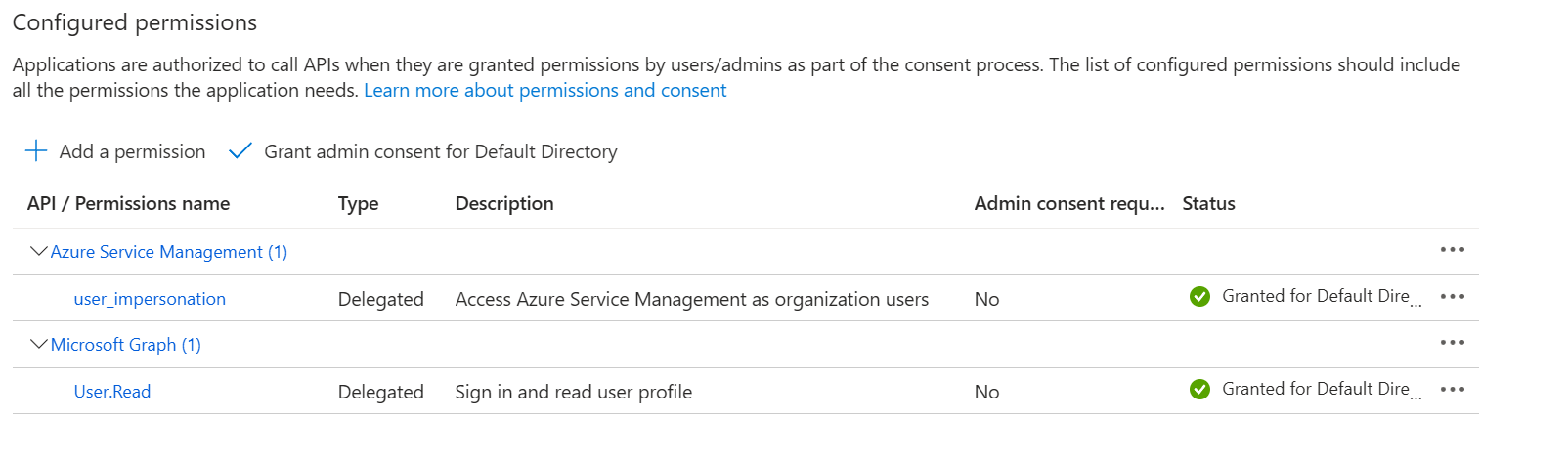Viewport: 1568px width, 461px height.
Task: Open Azure Service Management (1) link
Action: (x=169, y=252)
